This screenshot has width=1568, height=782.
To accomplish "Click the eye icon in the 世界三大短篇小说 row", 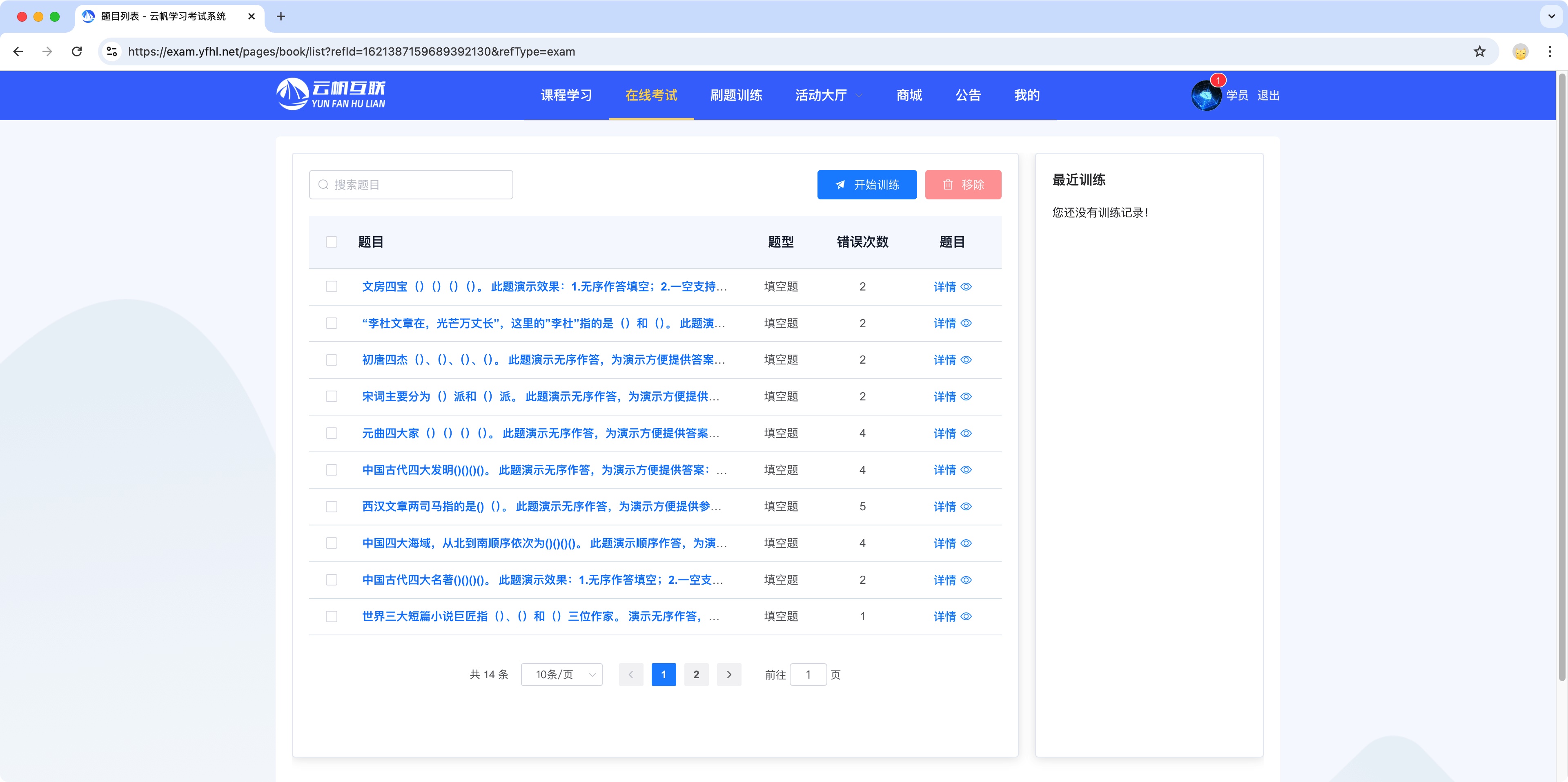I will pyautogui.click(x=966, y=617).
